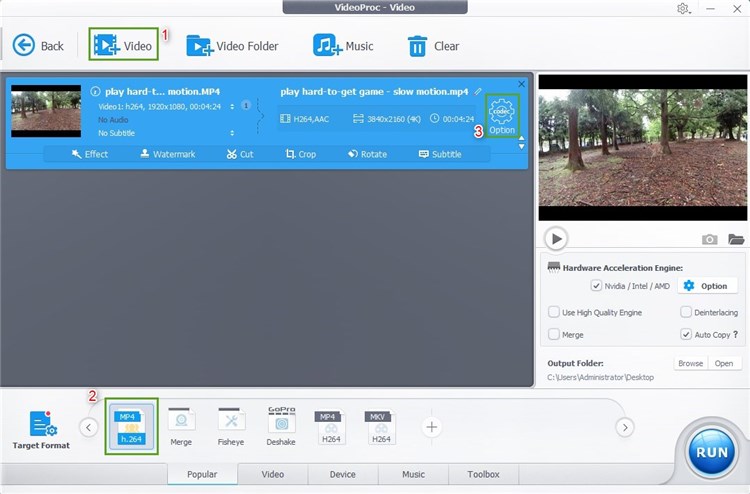Play the preview video

556,238
